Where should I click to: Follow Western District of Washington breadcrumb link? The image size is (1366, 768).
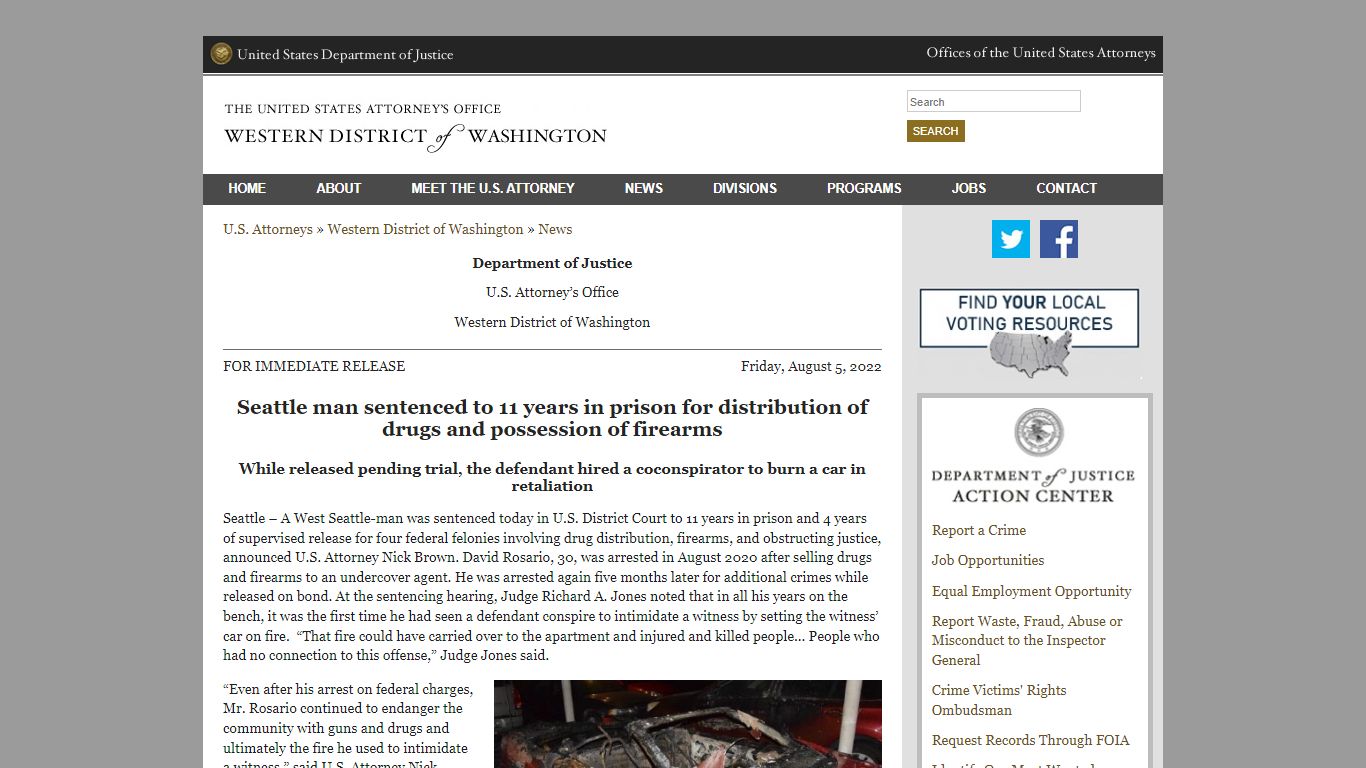point(426,229)
